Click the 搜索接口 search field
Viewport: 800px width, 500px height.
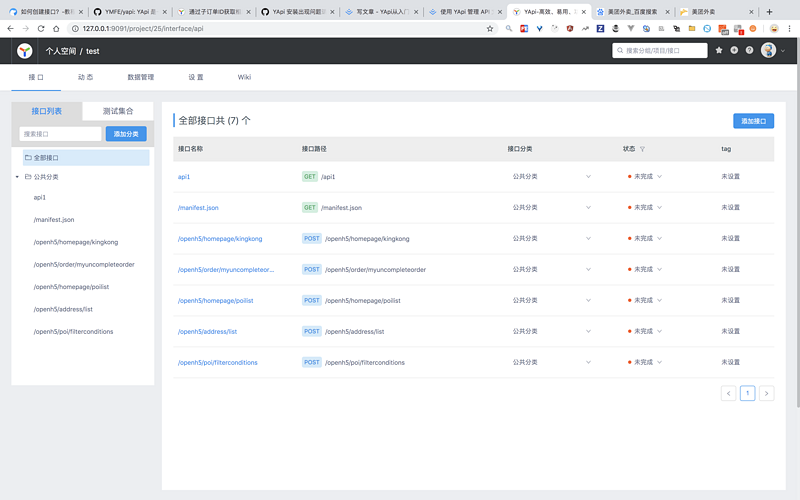(60, 134)
